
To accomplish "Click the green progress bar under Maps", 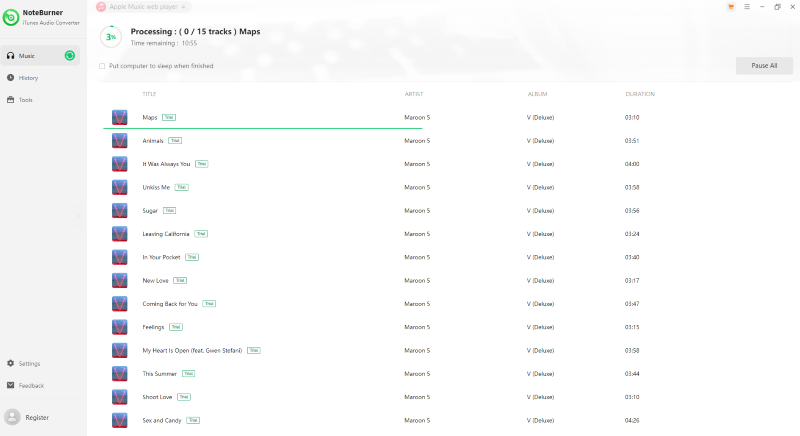I will pyautogui.click(x=263, y=129).
